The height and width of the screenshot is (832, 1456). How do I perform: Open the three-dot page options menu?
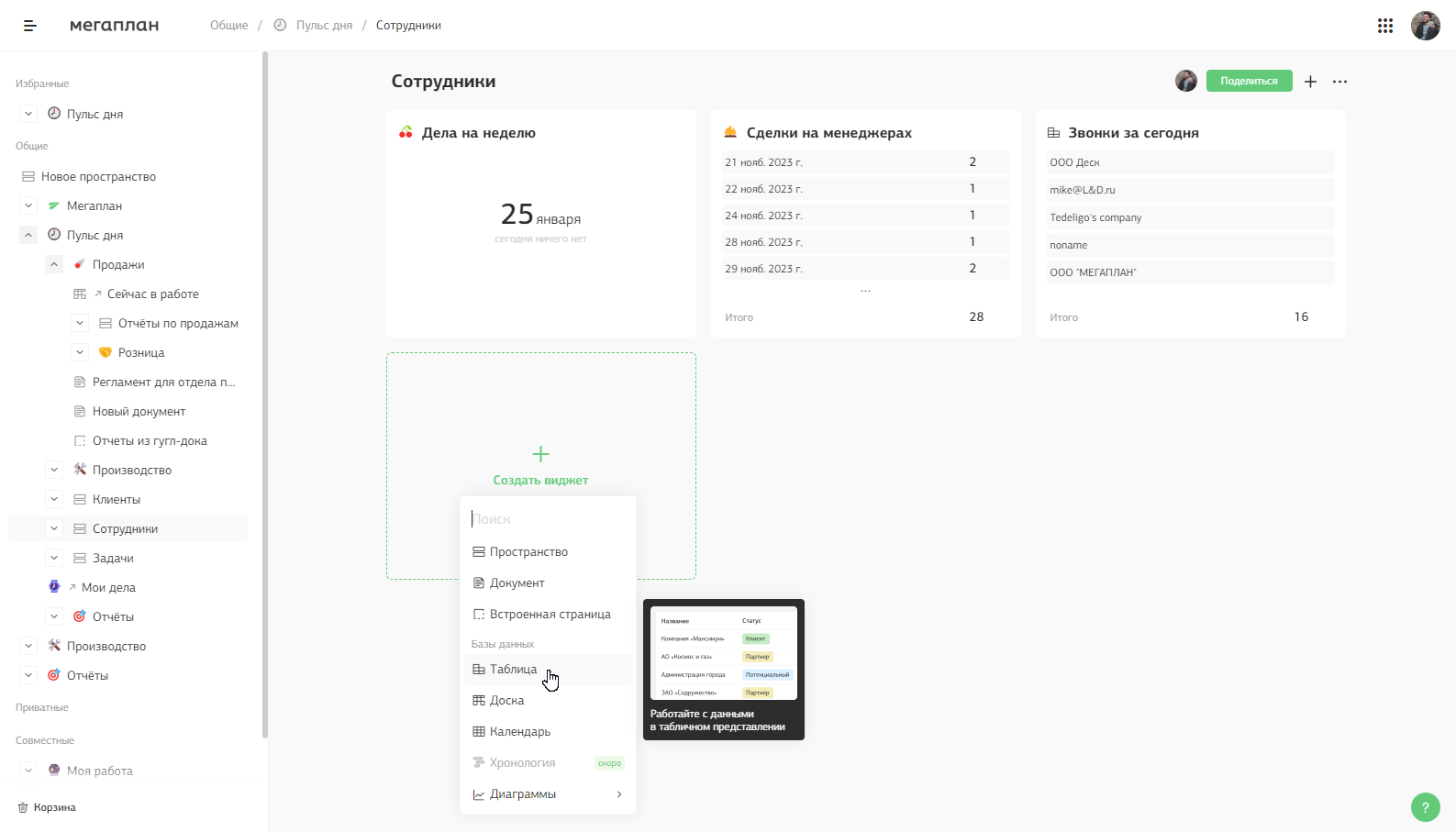click(x=1339, y=82)
